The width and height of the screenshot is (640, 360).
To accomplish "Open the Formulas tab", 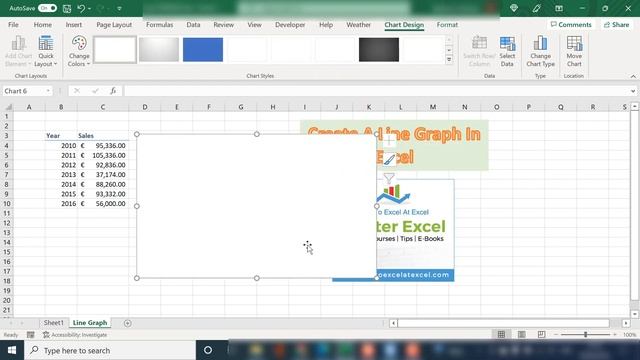I will [159, 24].
